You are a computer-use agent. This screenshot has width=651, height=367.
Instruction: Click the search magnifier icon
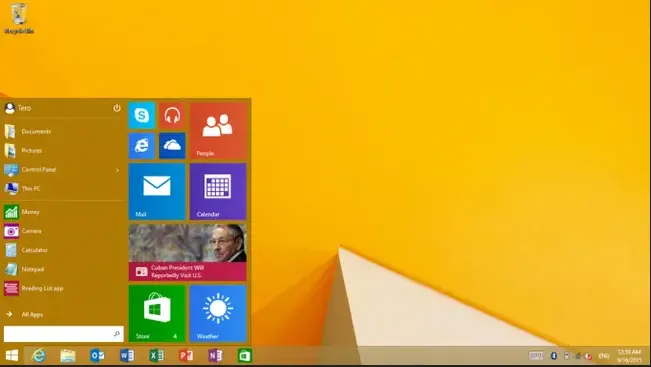[117, 334]
